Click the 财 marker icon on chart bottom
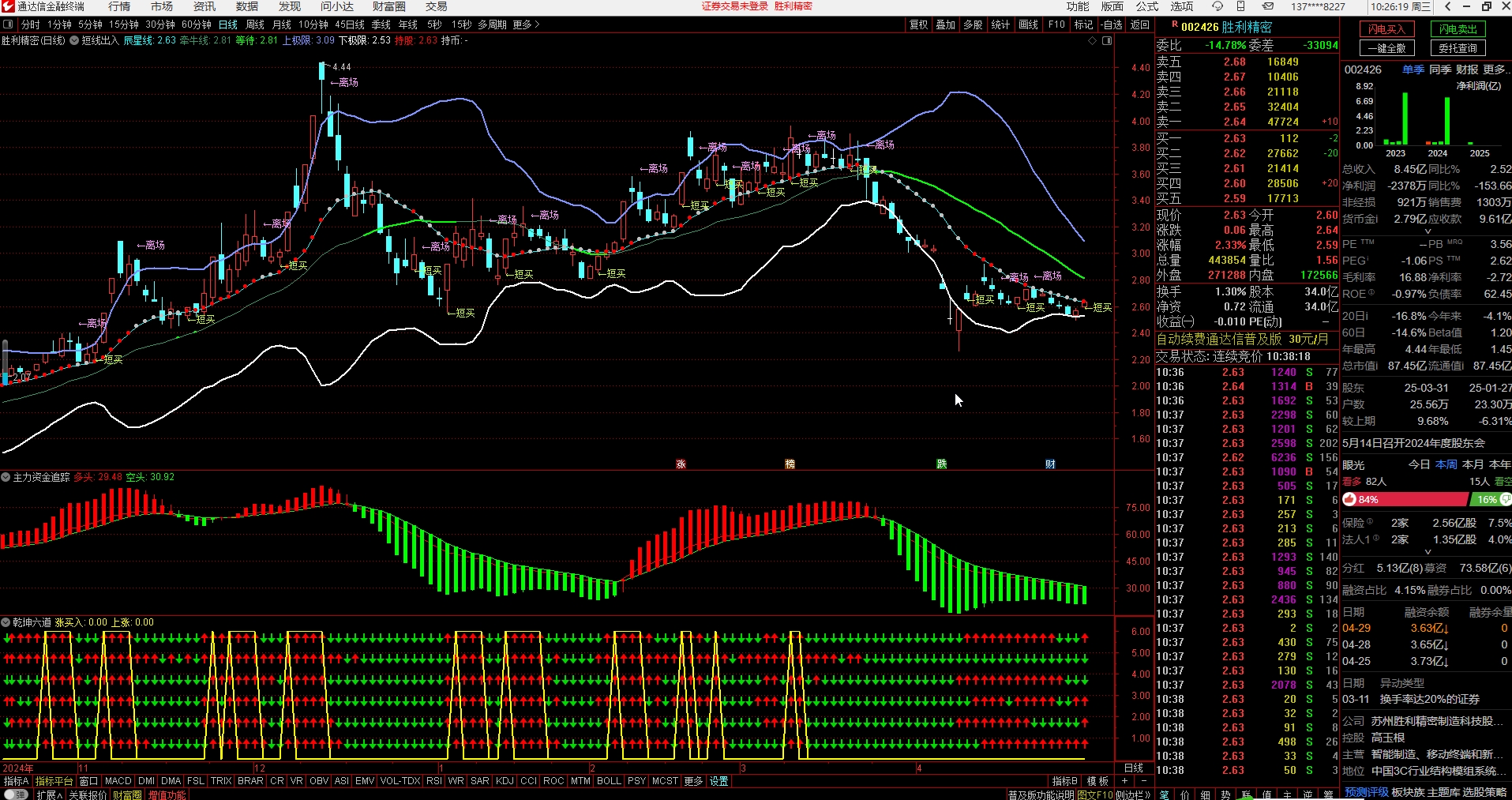 1050,464
